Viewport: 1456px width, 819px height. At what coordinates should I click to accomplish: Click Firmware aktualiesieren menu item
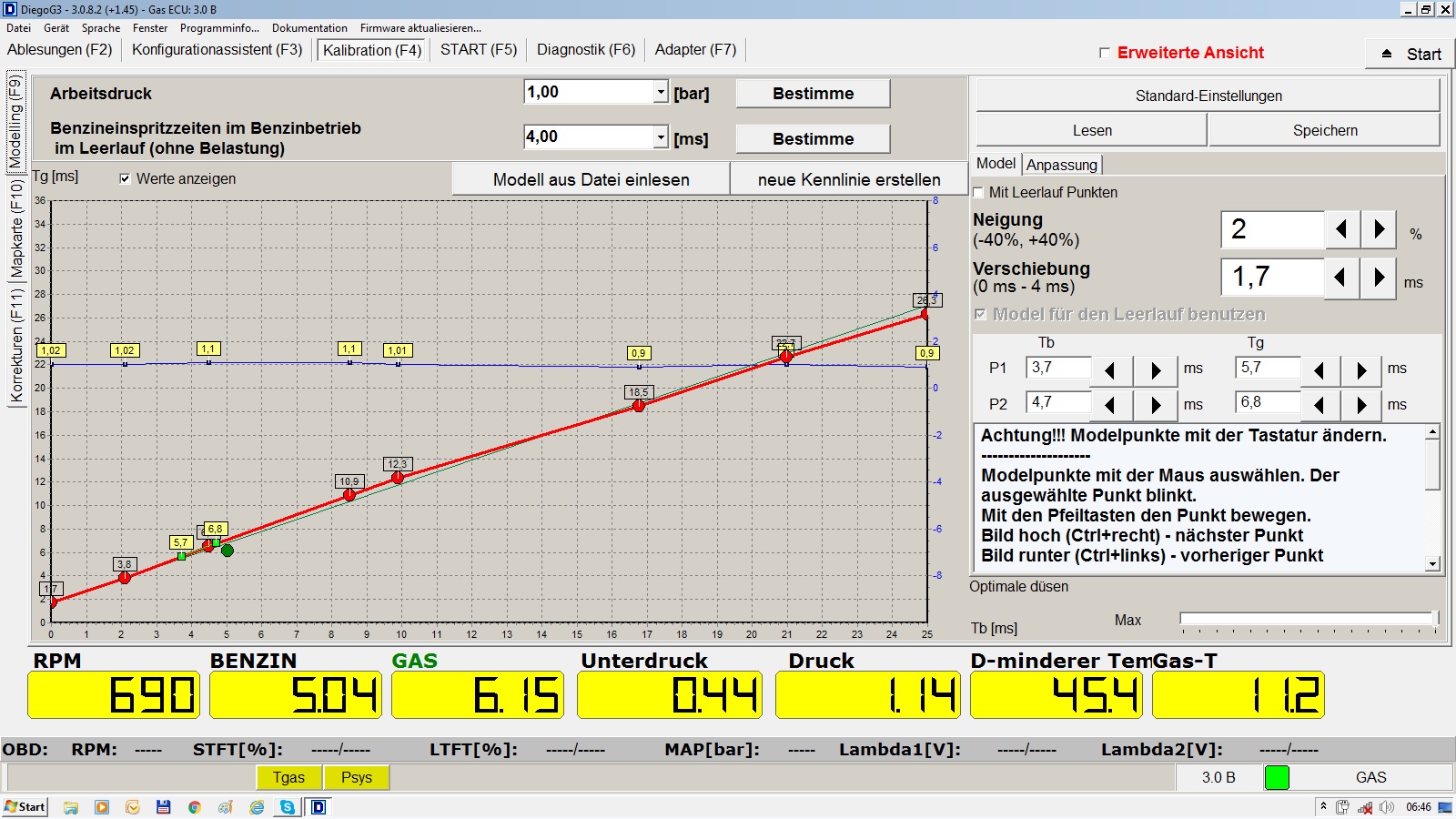(420, 28)
